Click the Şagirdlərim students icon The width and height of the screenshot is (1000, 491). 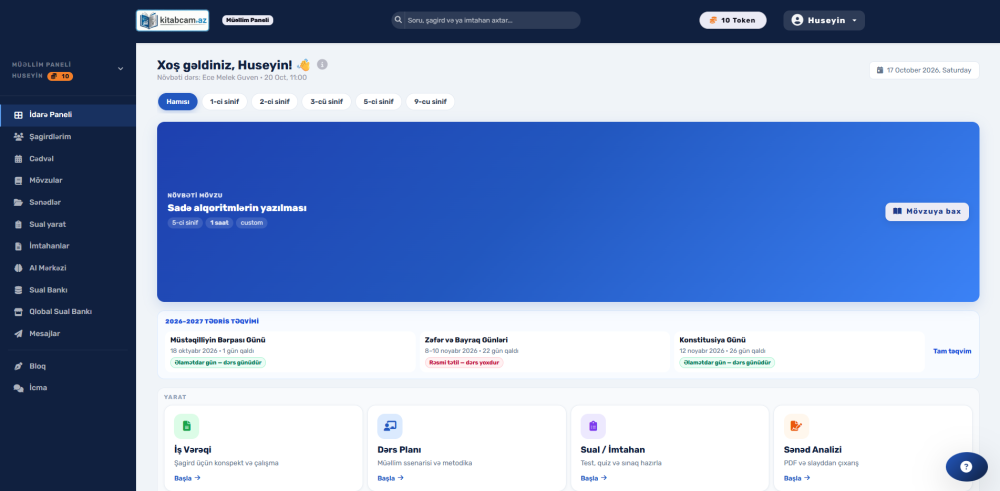click(x=18, y=136)
